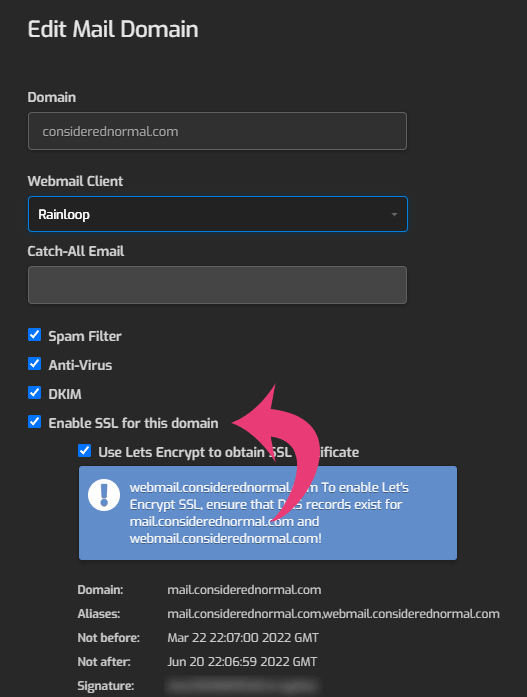Disable the DKIM checkbox
Screen dimensions: 527x697
[x=35, y=393]
